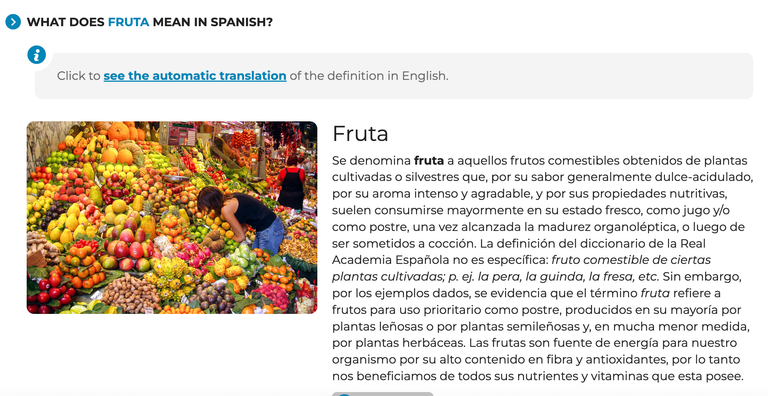768x396 pixels.
Task: Click the partially visible gray button below the definition
Action: 383,394
